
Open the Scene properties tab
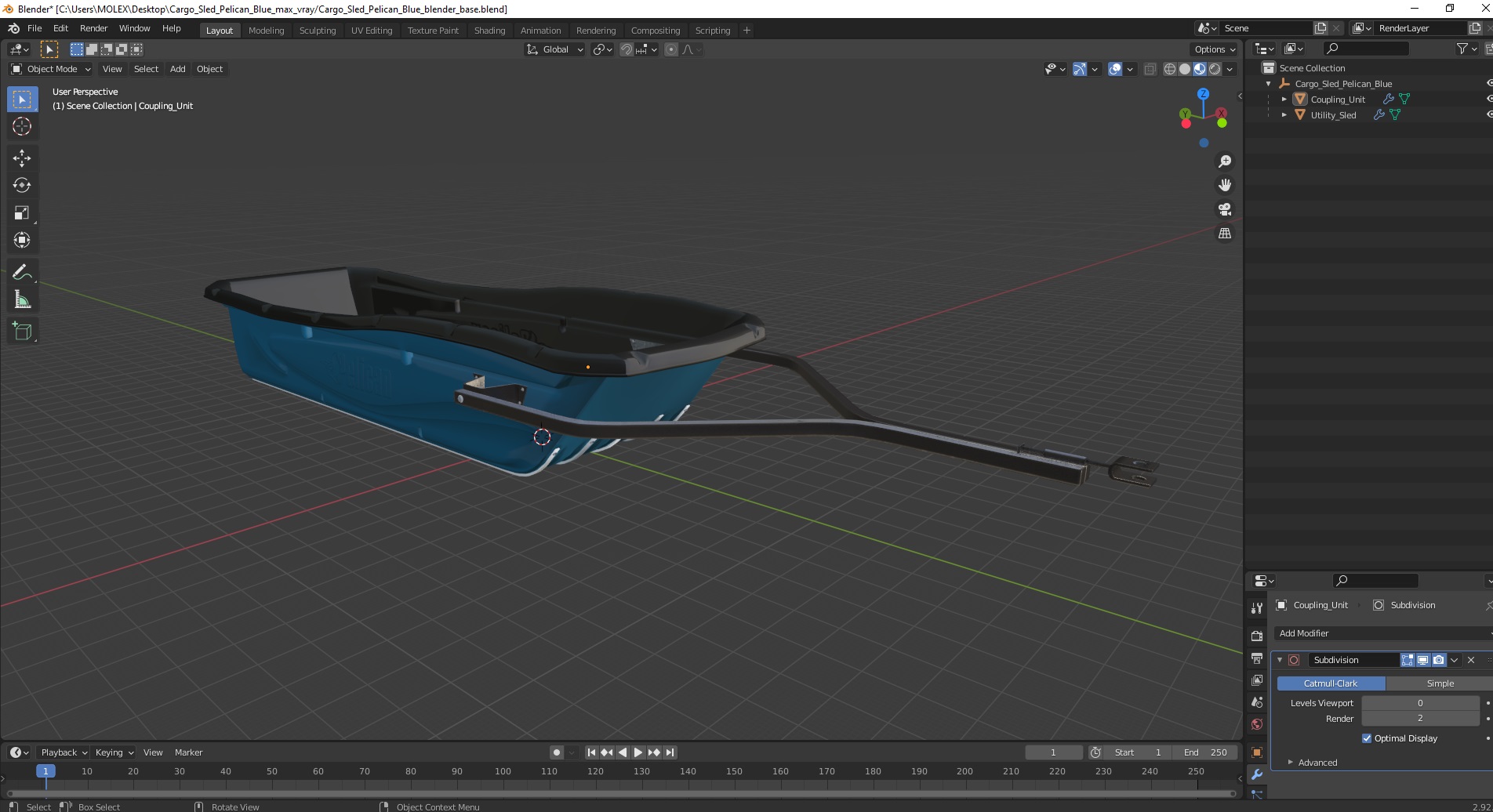point(1257,702)
